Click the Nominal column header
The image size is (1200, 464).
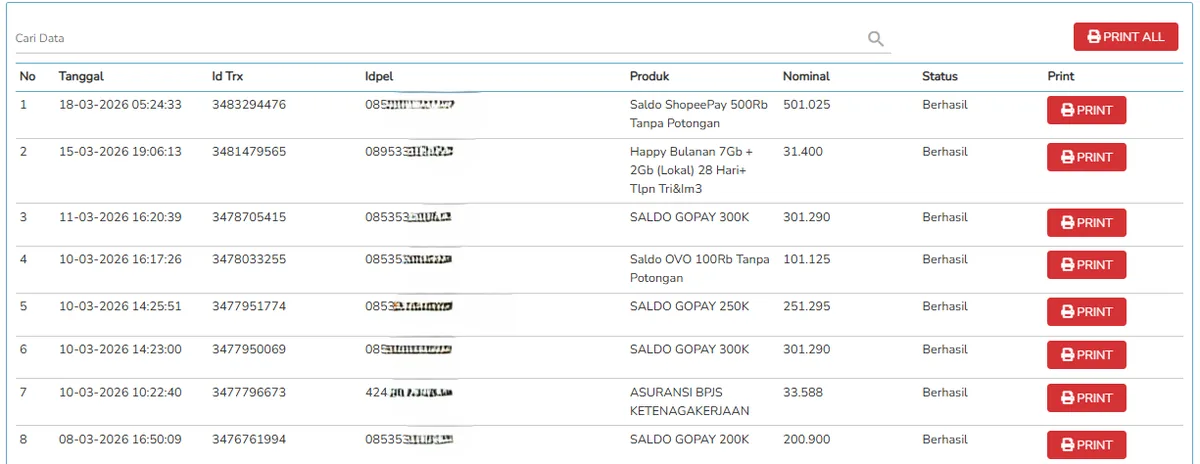point(806,76)
